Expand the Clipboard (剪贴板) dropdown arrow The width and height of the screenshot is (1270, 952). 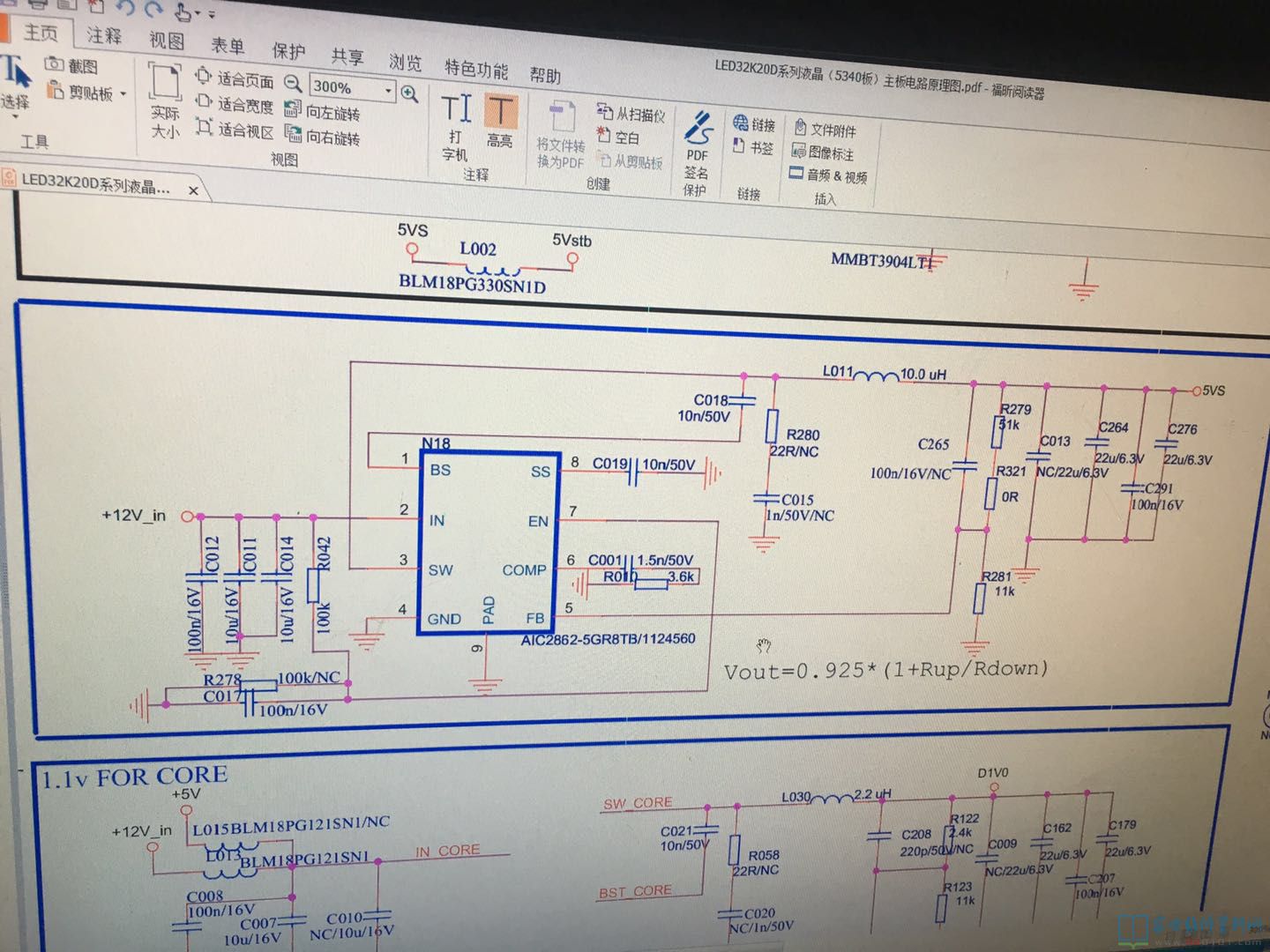click(x=123, y=93)
